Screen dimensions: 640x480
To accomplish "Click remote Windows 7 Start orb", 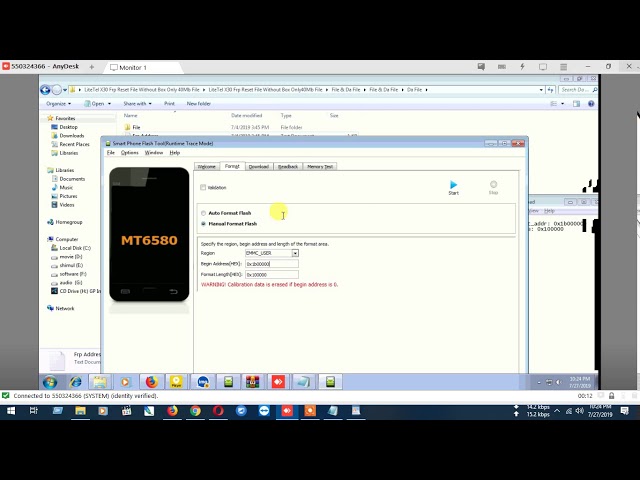I will (50, 382).
